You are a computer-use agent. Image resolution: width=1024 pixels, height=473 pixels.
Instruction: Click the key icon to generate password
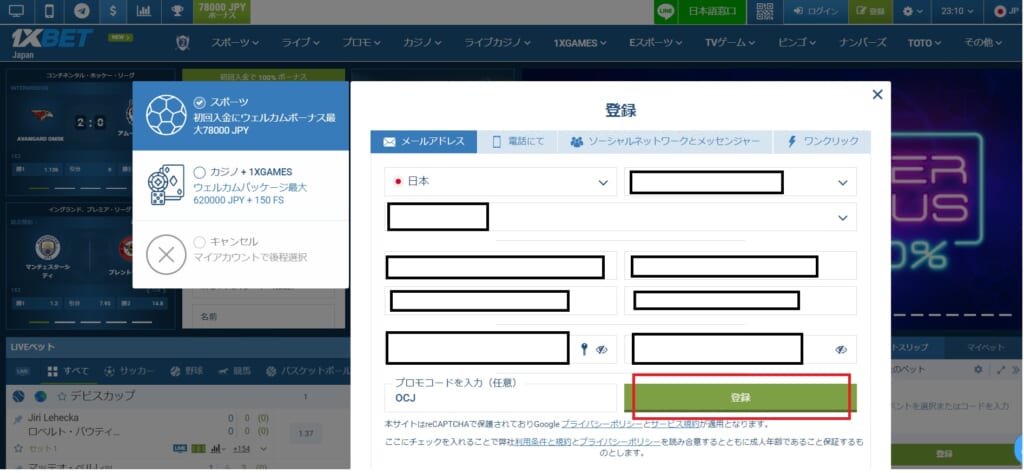[584, 350]
